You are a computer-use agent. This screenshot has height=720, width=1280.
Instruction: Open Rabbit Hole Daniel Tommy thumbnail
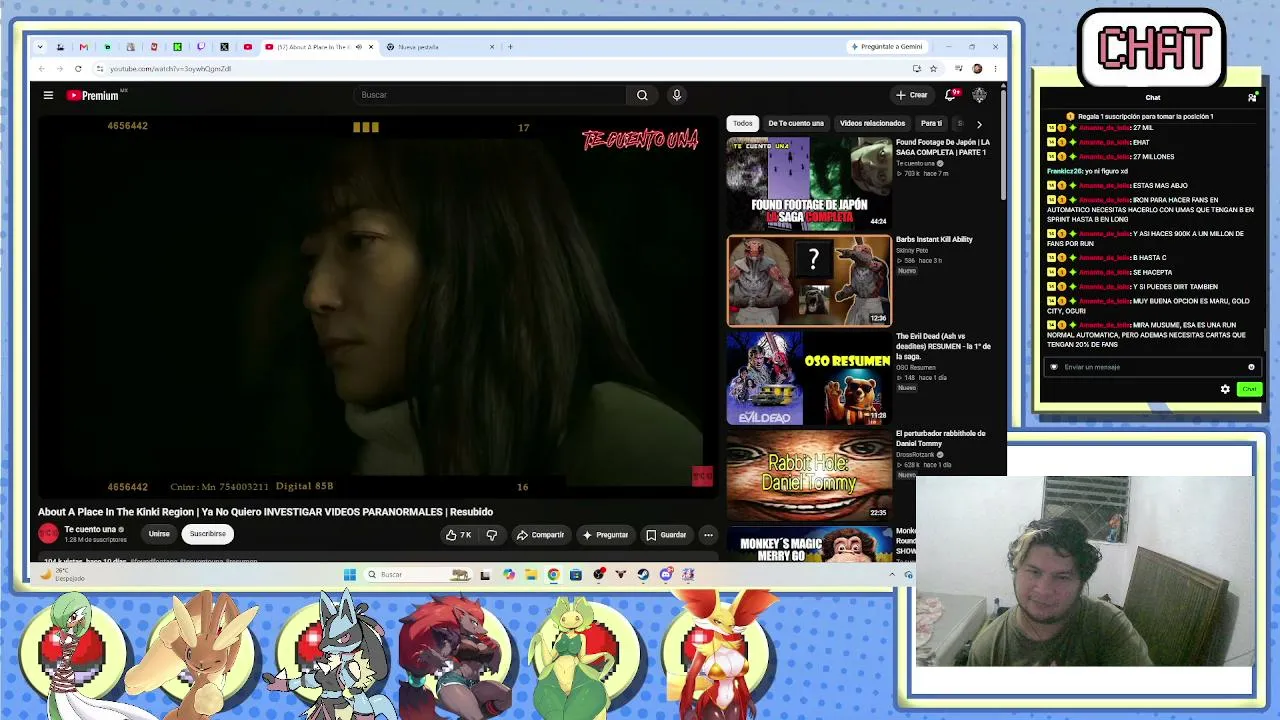click(x=809, y=475)
